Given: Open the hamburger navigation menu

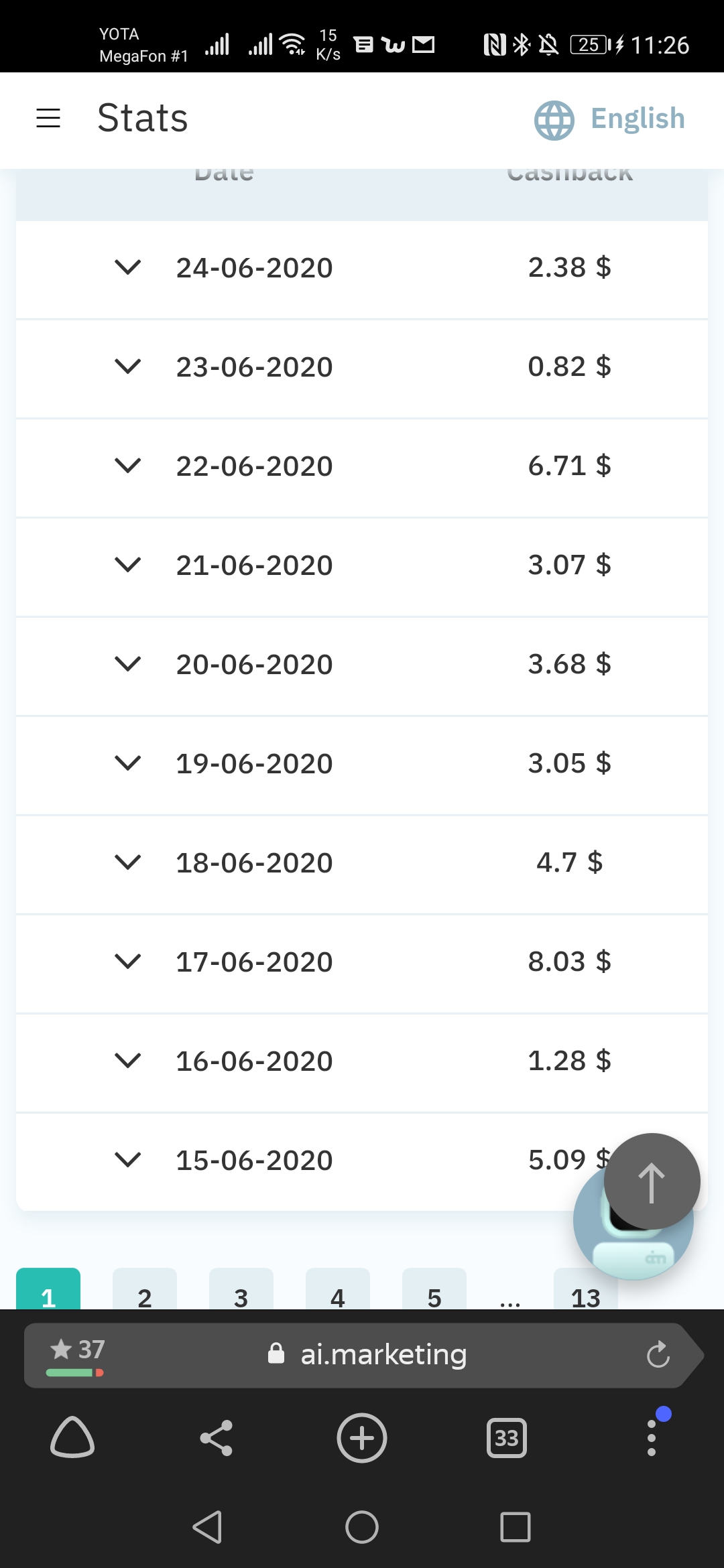Looking at the screenshot, I should pyautogui.click(x=48, y=119).
